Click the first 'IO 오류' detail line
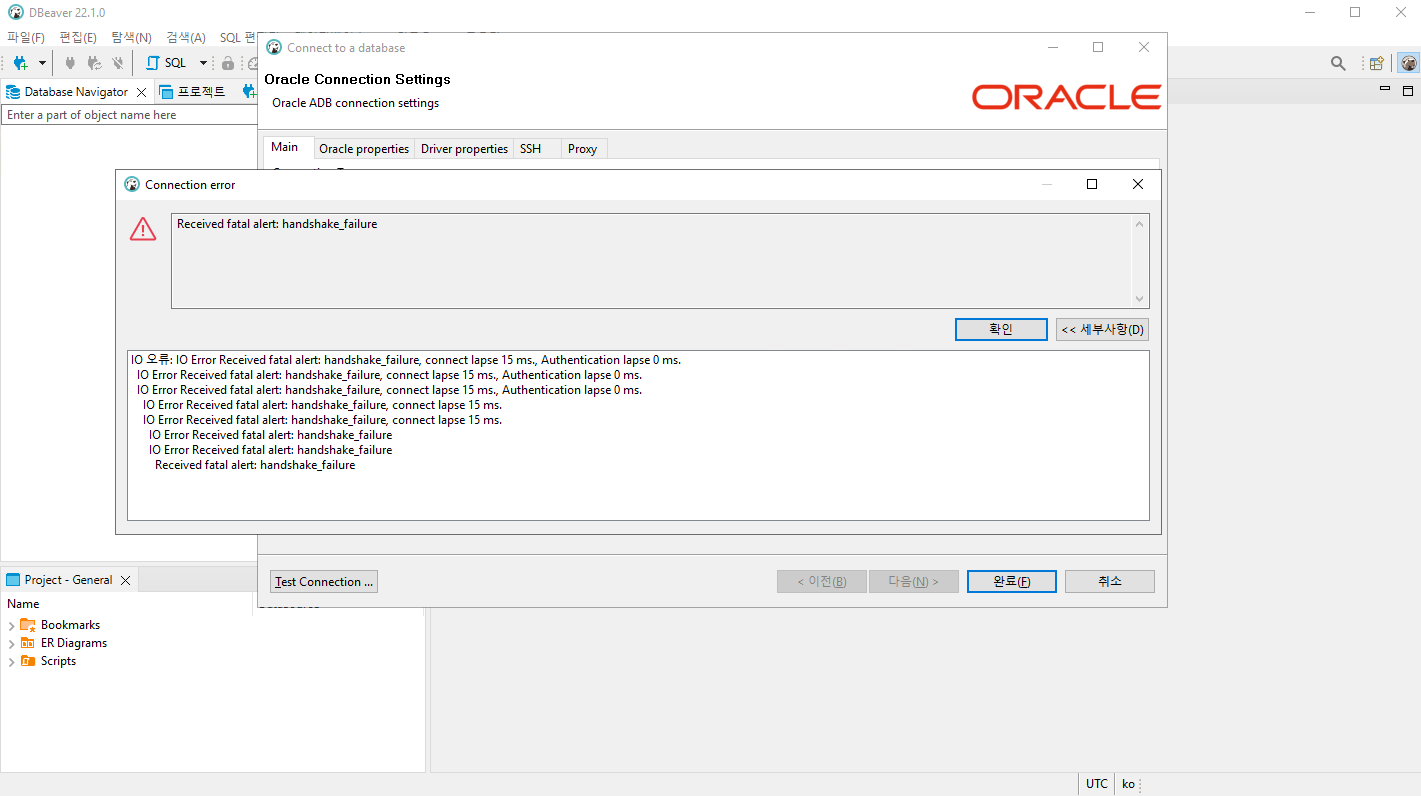 coord(406,360)
